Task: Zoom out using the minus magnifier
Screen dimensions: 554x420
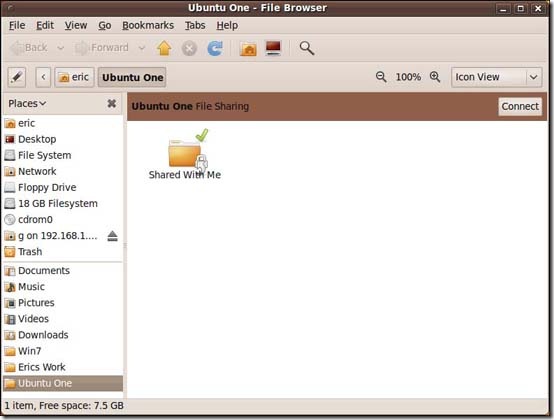Action: [381, 77]
